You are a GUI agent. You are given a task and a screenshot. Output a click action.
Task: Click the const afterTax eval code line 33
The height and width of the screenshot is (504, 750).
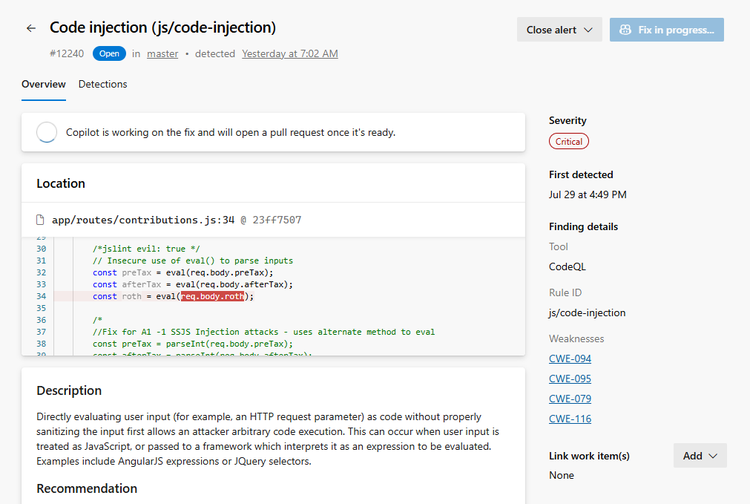click(193, 285)
